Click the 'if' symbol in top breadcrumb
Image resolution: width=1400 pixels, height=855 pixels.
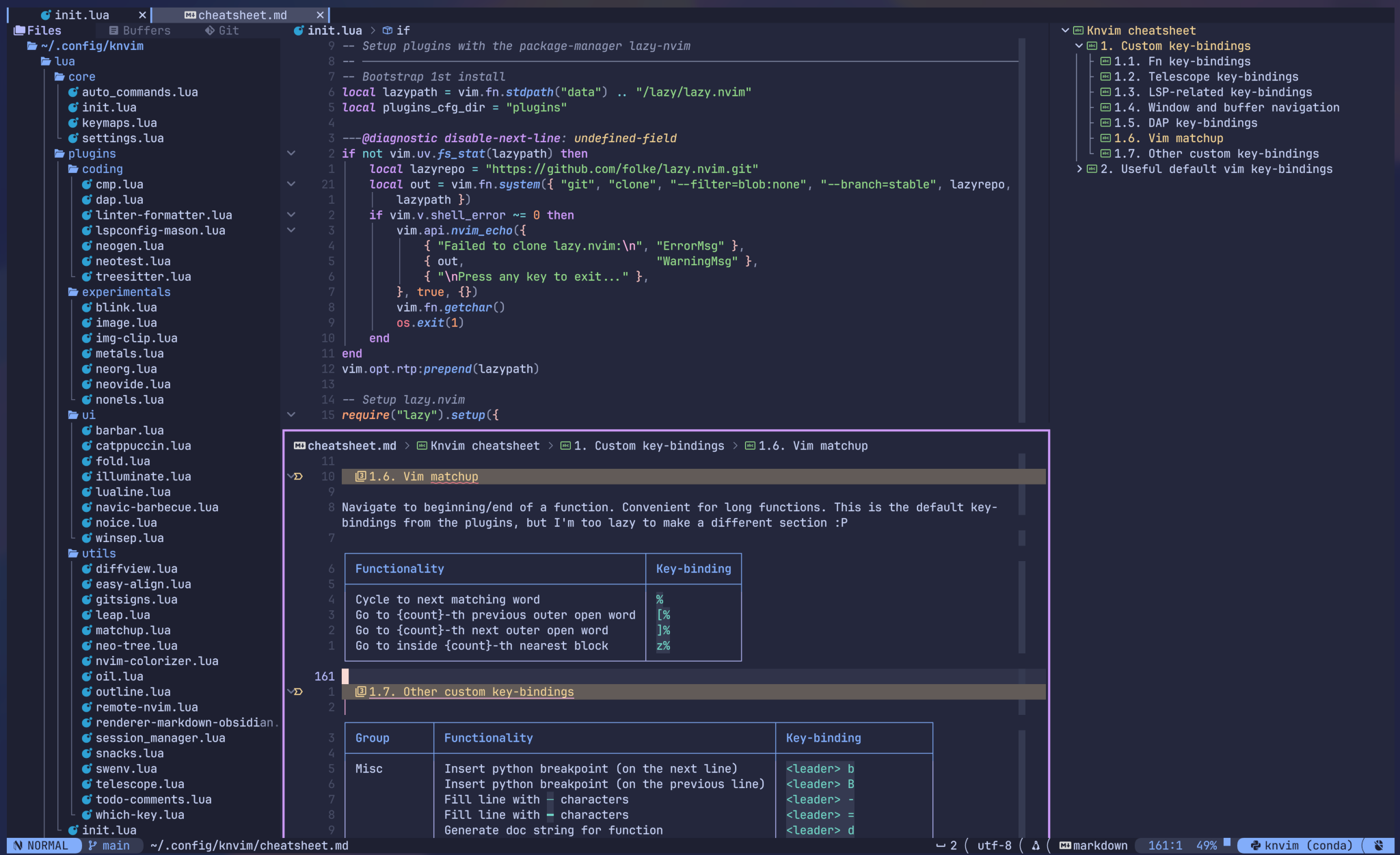point(403,30)
